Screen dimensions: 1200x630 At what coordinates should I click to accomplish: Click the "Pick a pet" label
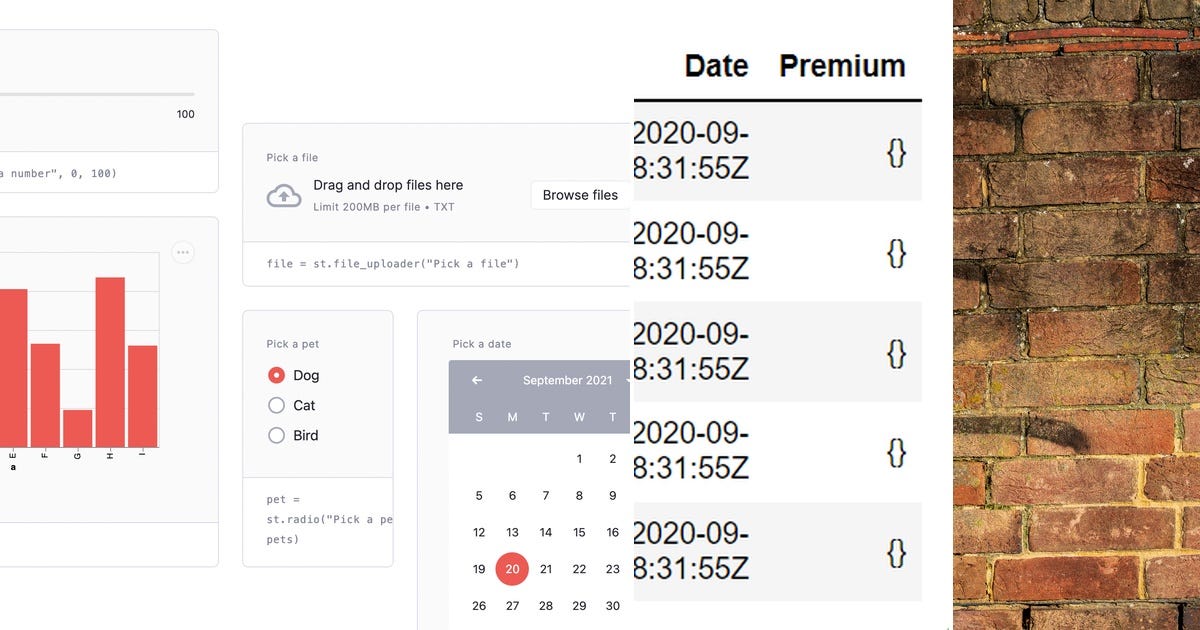point(293,344)
